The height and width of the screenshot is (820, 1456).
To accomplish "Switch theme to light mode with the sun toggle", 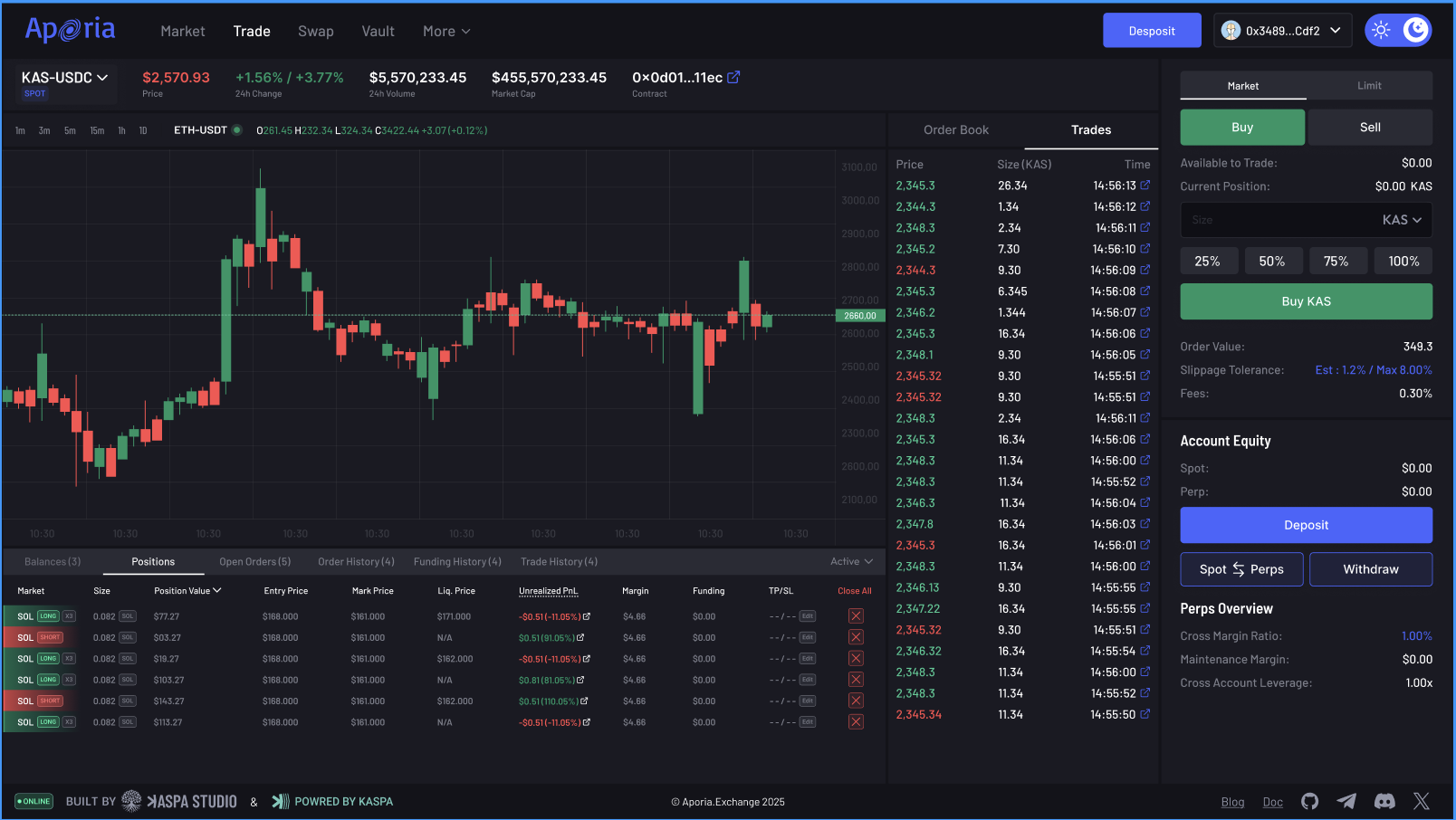I will point(1380,29).
